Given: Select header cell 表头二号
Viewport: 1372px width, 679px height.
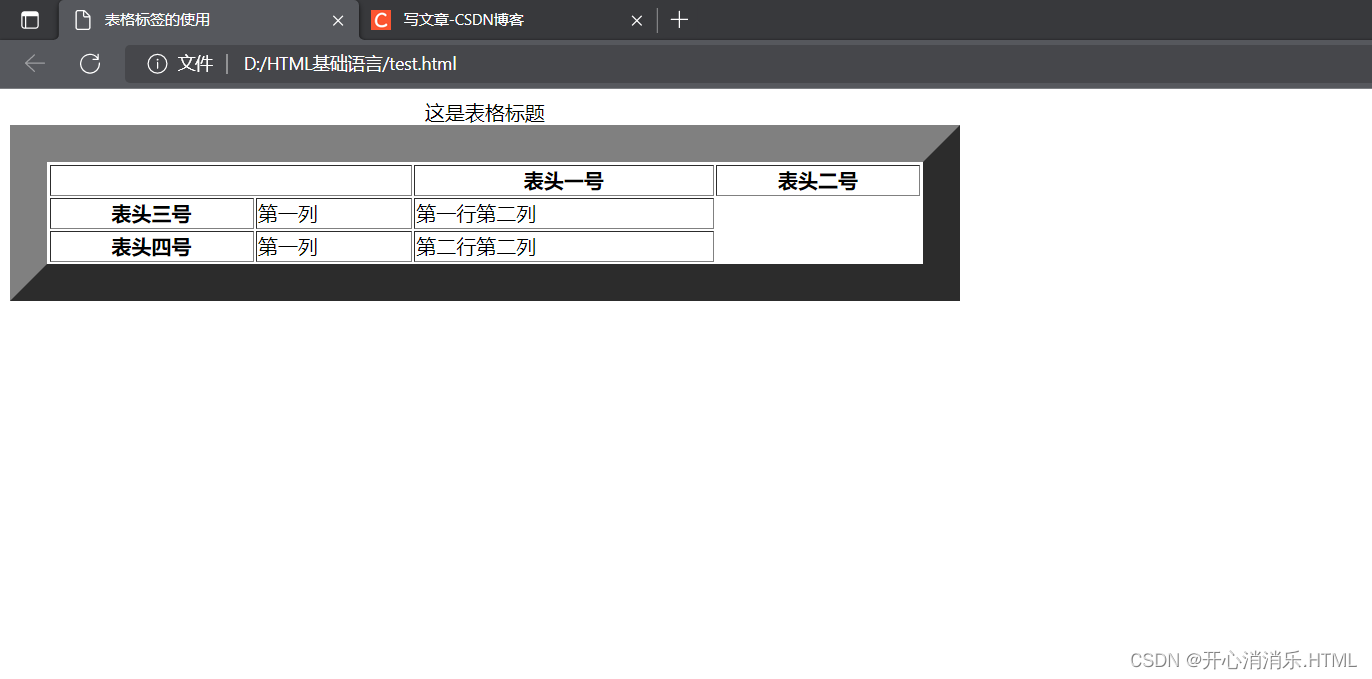Looking at the screenshot, I should pyautogui.click(x=818, y=181).
